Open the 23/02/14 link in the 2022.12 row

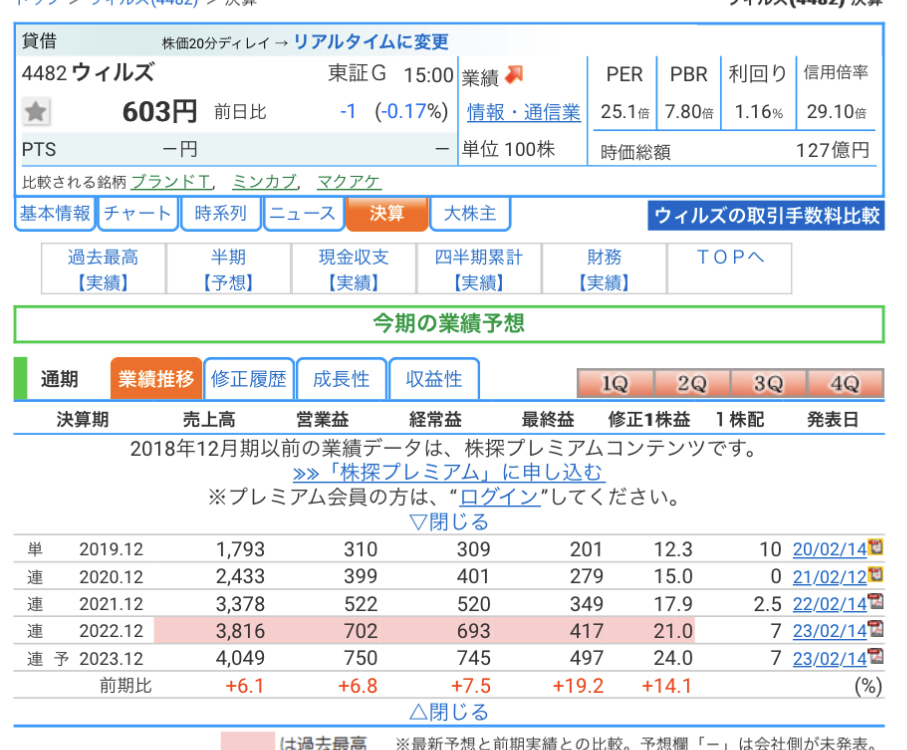point(830,631)
